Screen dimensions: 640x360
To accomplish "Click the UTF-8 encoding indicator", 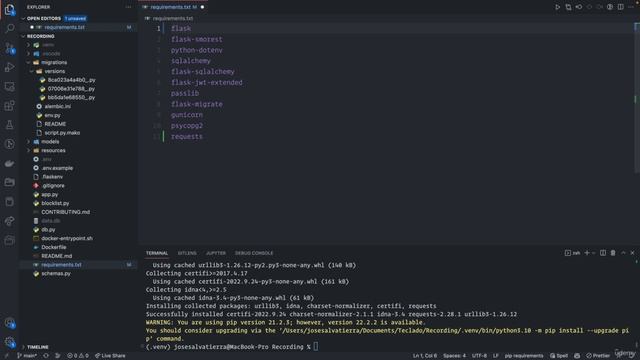I will (x=479, y=356).
